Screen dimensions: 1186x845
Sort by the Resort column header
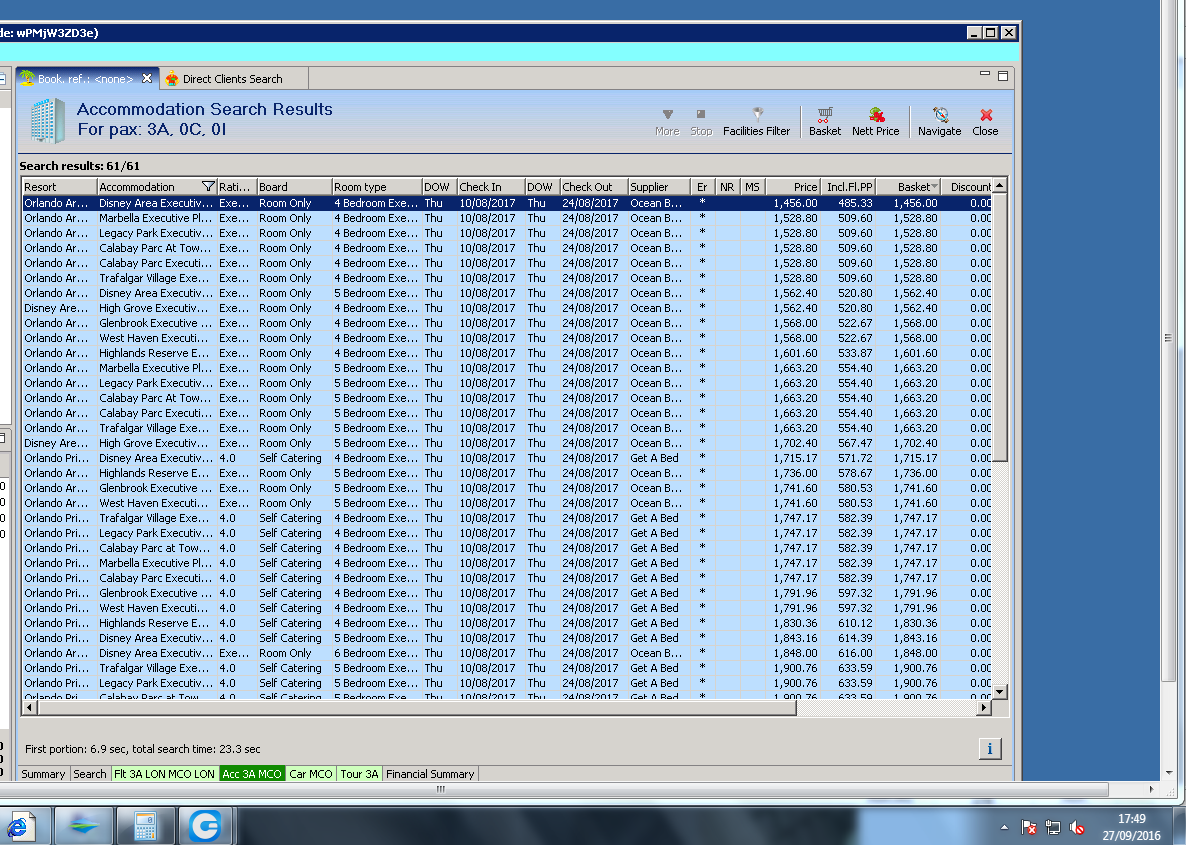[59, 187]
